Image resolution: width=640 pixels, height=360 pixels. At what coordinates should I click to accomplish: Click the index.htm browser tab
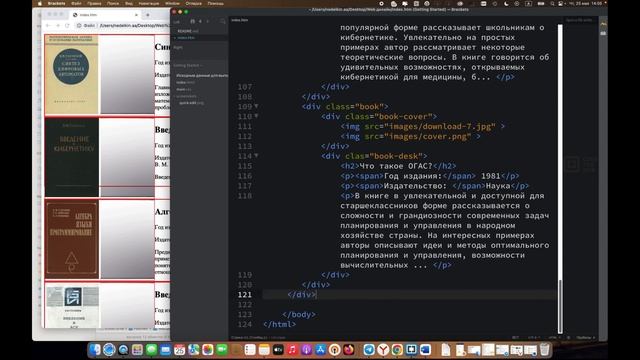click(x=106, y=15)
